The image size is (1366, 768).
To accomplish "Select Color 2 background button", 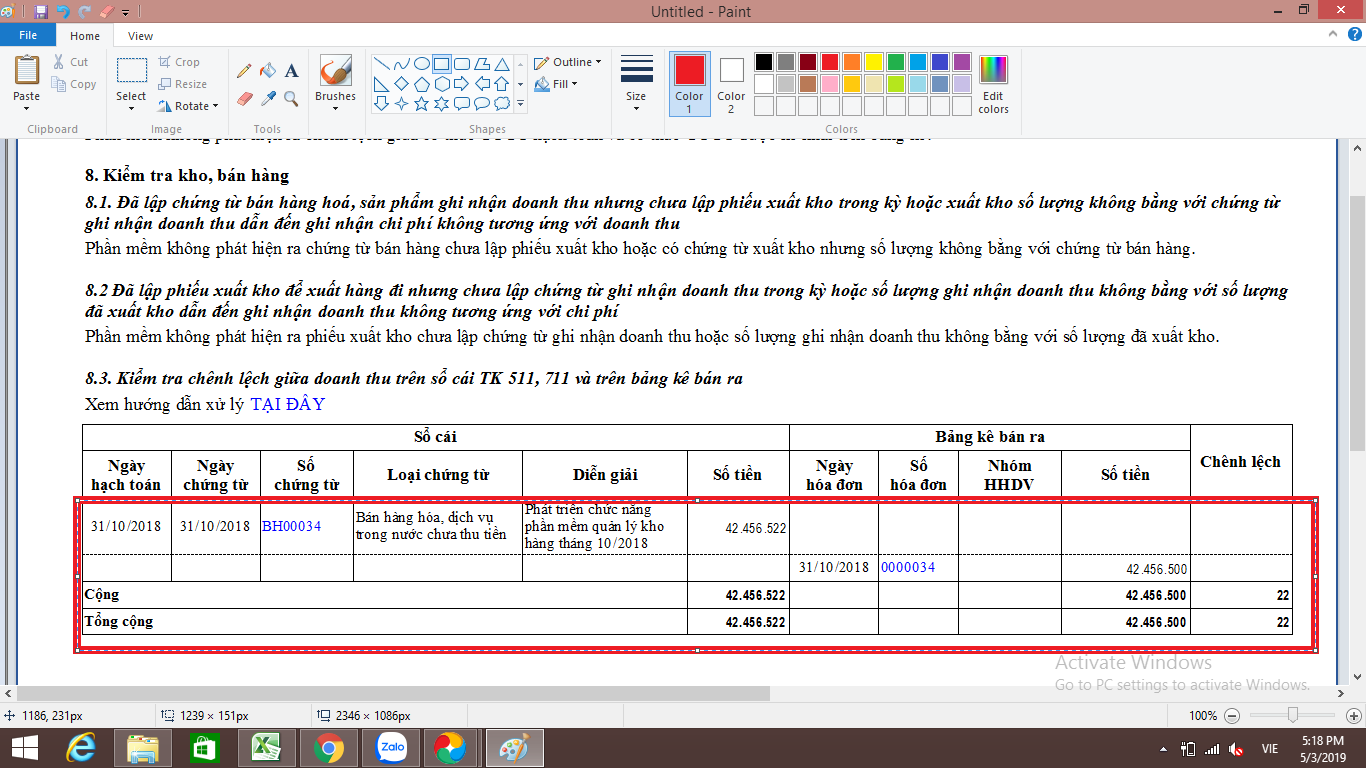I will (731, 84).
